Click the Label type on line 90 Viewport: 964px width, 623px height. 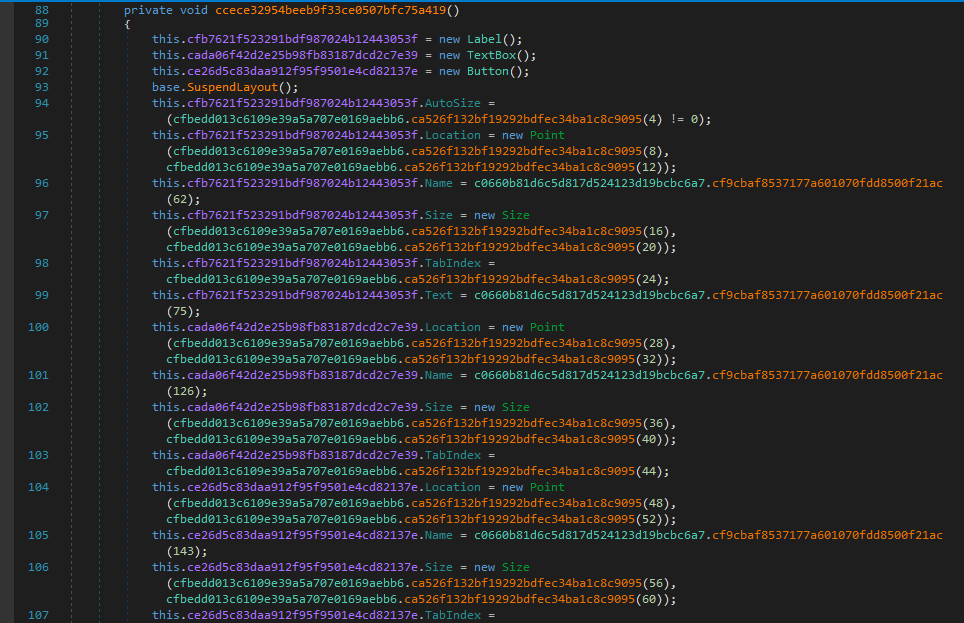click(484, 39)
